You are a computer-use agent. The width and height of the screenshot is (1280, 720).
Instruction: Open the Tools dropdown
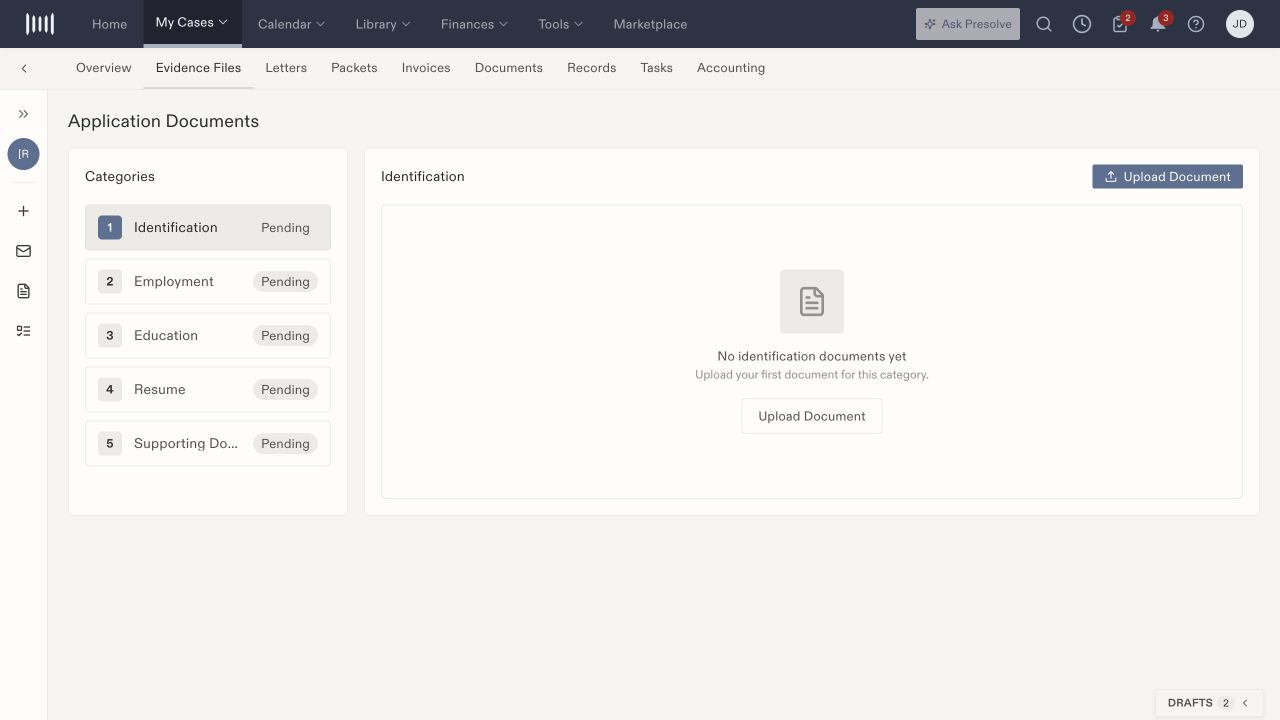point(560,24)
